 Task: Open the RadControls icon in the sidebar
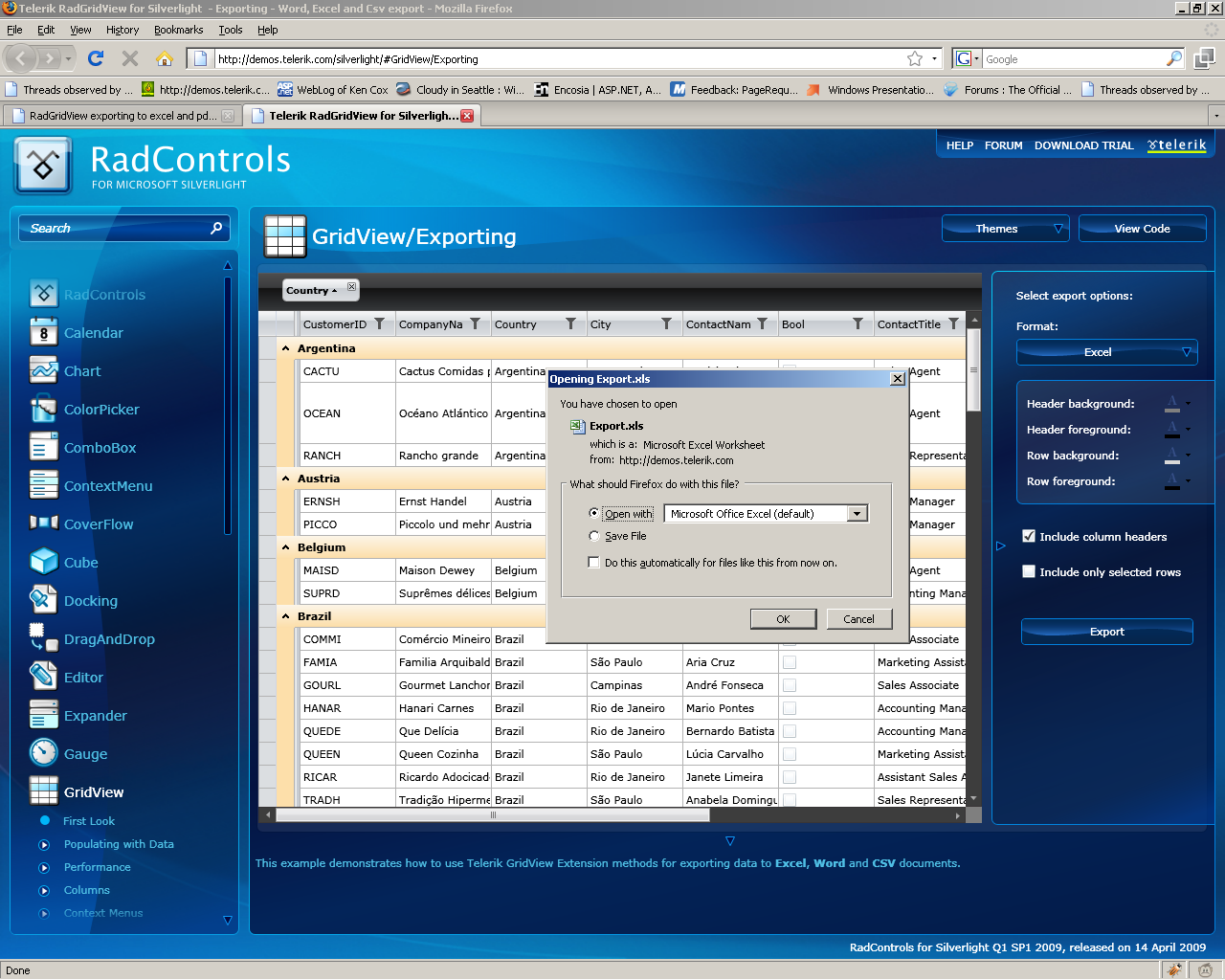pyautogui.click(x=43, y=294)
